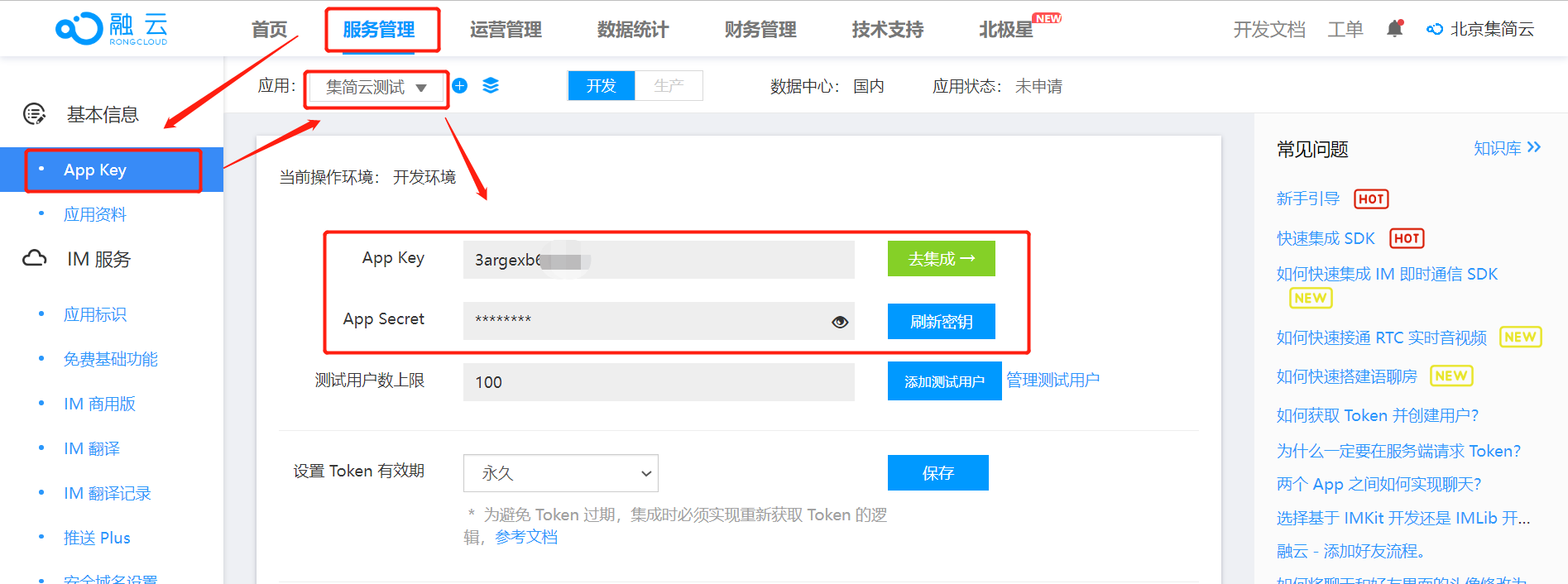Click the 基本信息 section icon

tap(34, 114)
